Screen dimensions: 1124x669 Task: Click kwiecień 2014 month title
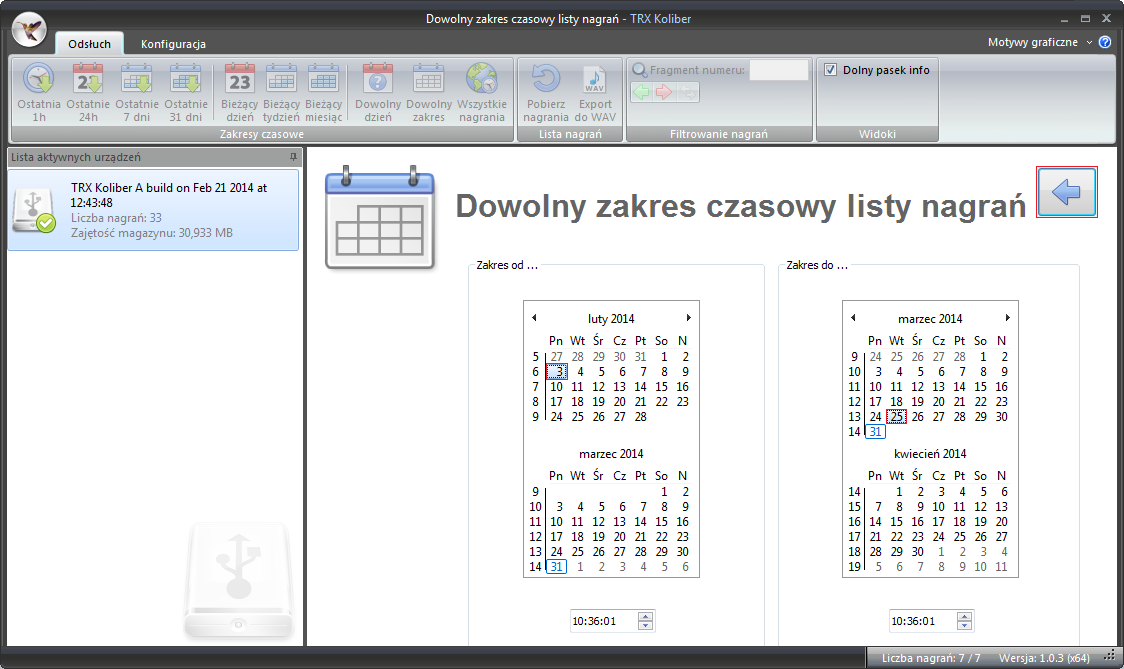pos(930,454)
